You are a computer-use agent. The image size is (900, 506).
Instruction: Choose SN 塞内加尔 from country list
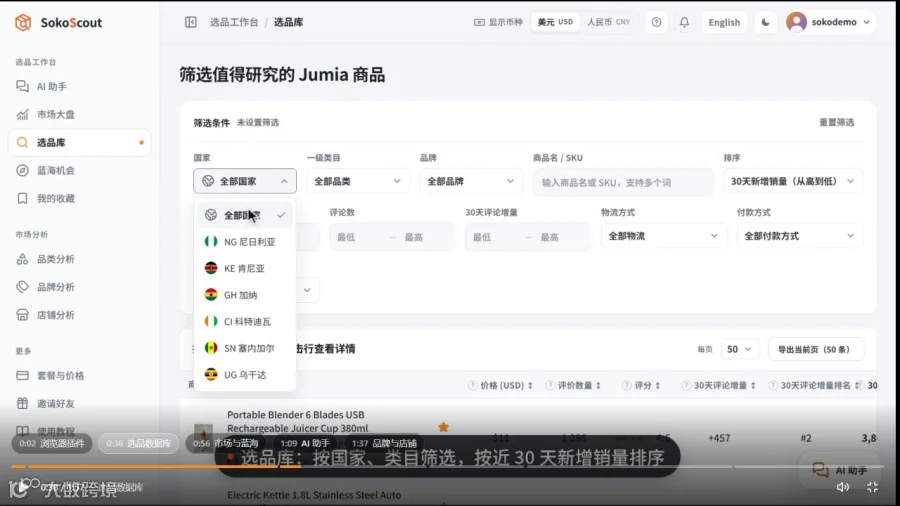(x=245, y=348)
